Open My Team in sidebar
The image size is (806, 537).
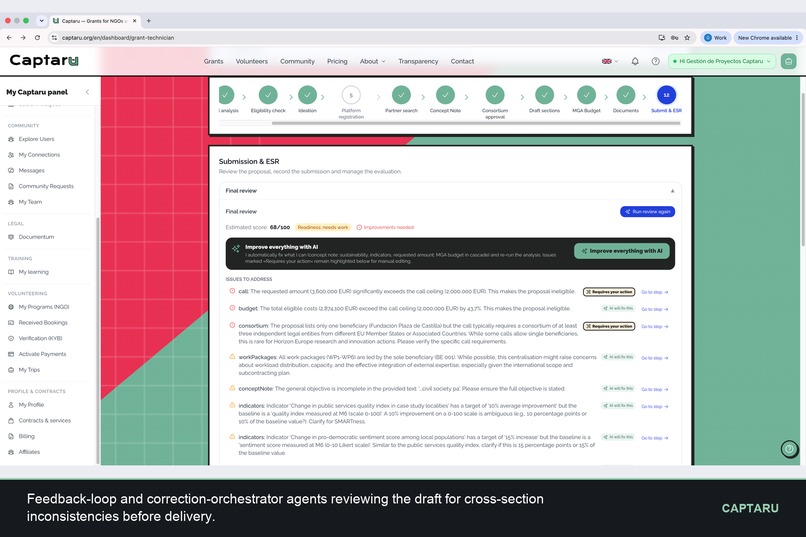pos(30,202)
